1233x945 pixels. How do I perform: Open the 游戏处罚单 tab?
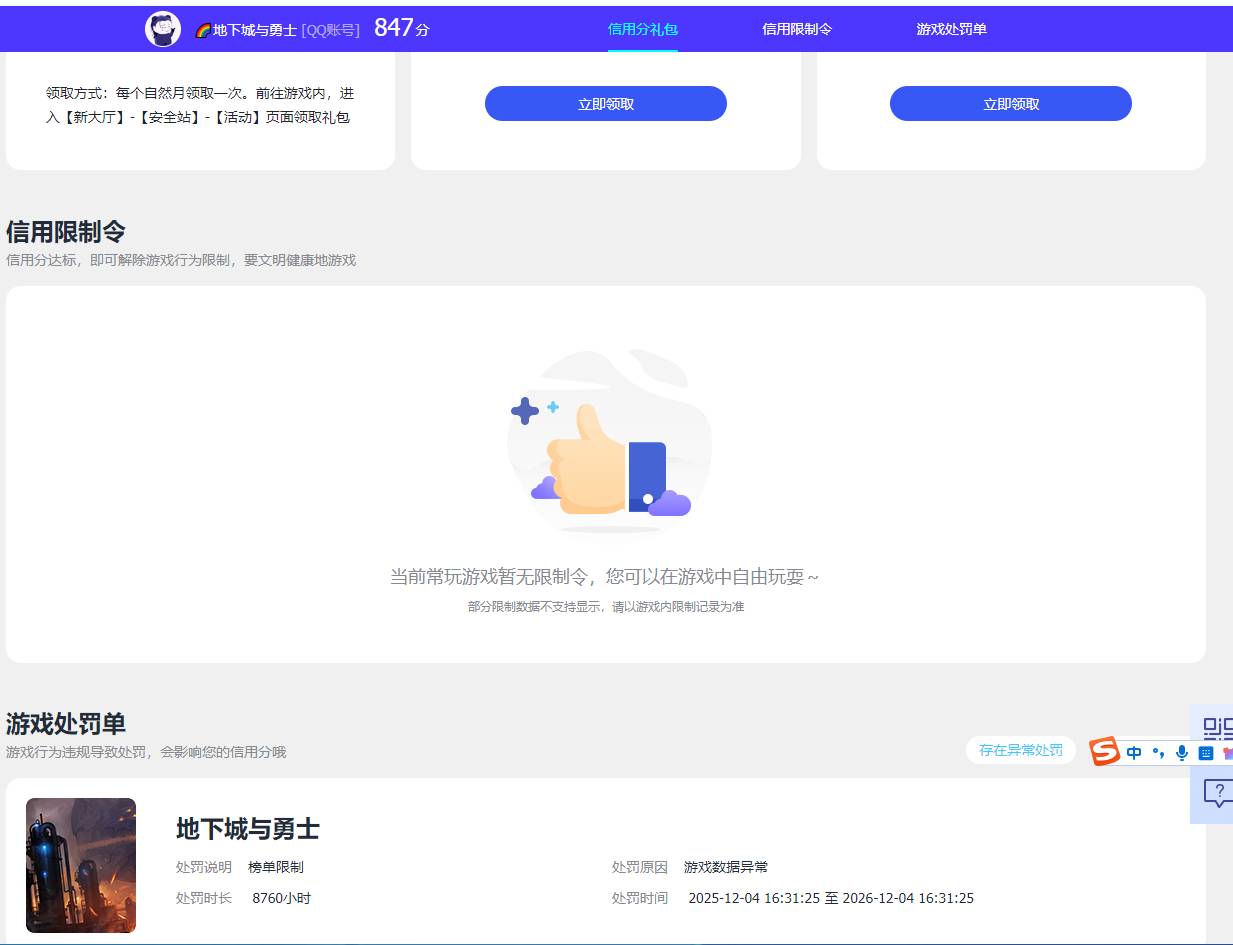coord(948,29)
